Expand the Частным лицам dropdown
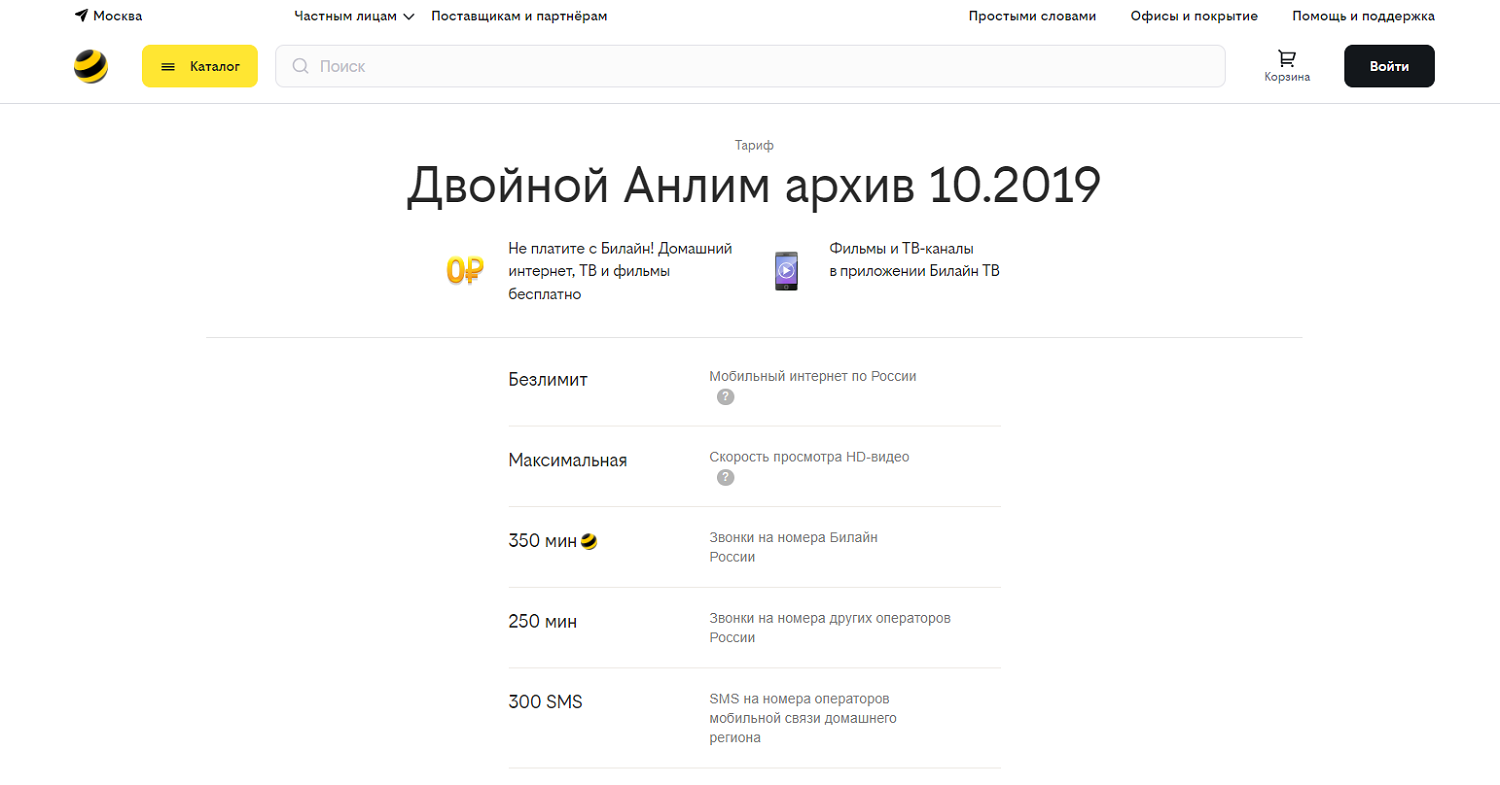Image resolution: width=1500 pixels, height=785 pixels. pos(354,16)
